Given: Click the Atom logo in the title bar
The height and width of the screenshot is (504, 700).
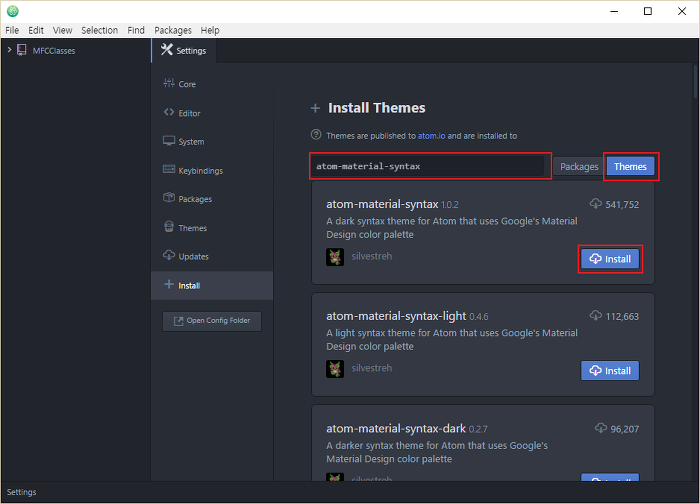Looking at the screenshot, I should [12, 11].
